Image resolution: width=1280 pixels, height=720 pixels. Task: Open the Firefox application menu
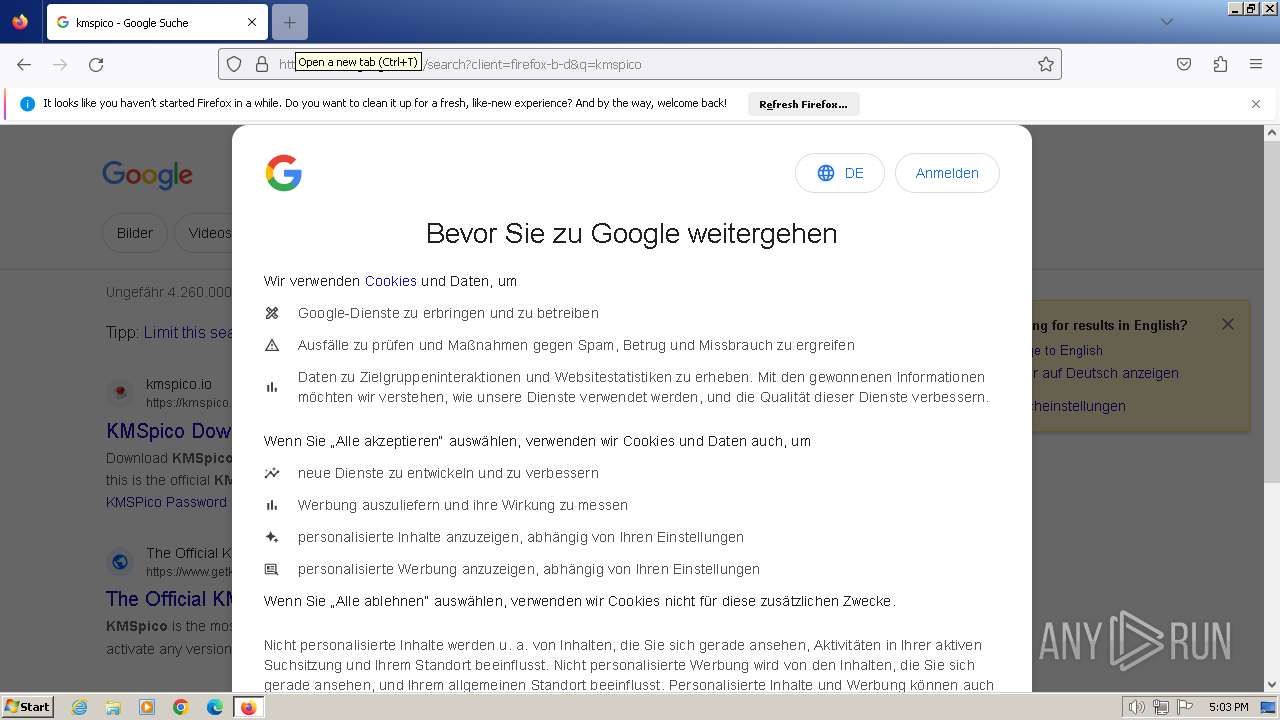(x=1256, y=64)
